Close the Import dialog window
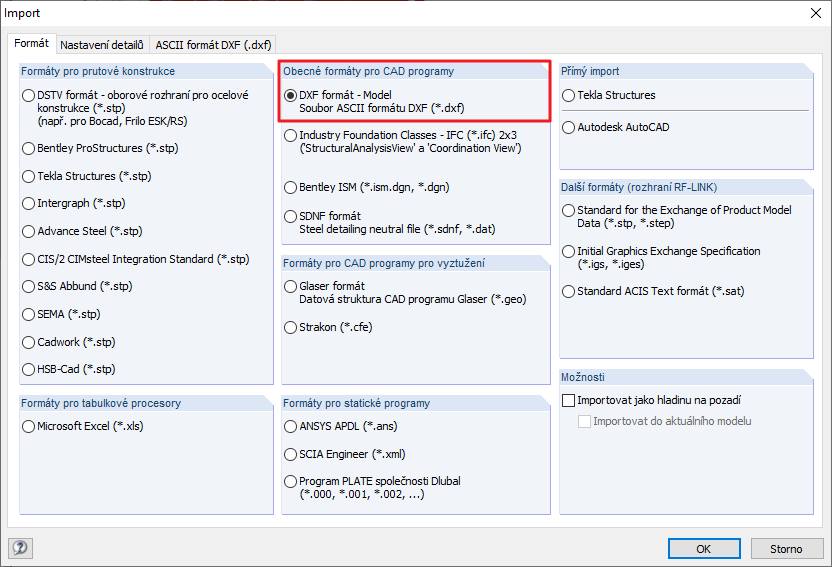This screenshot has width=832, height=567. (x=816, y=13)
